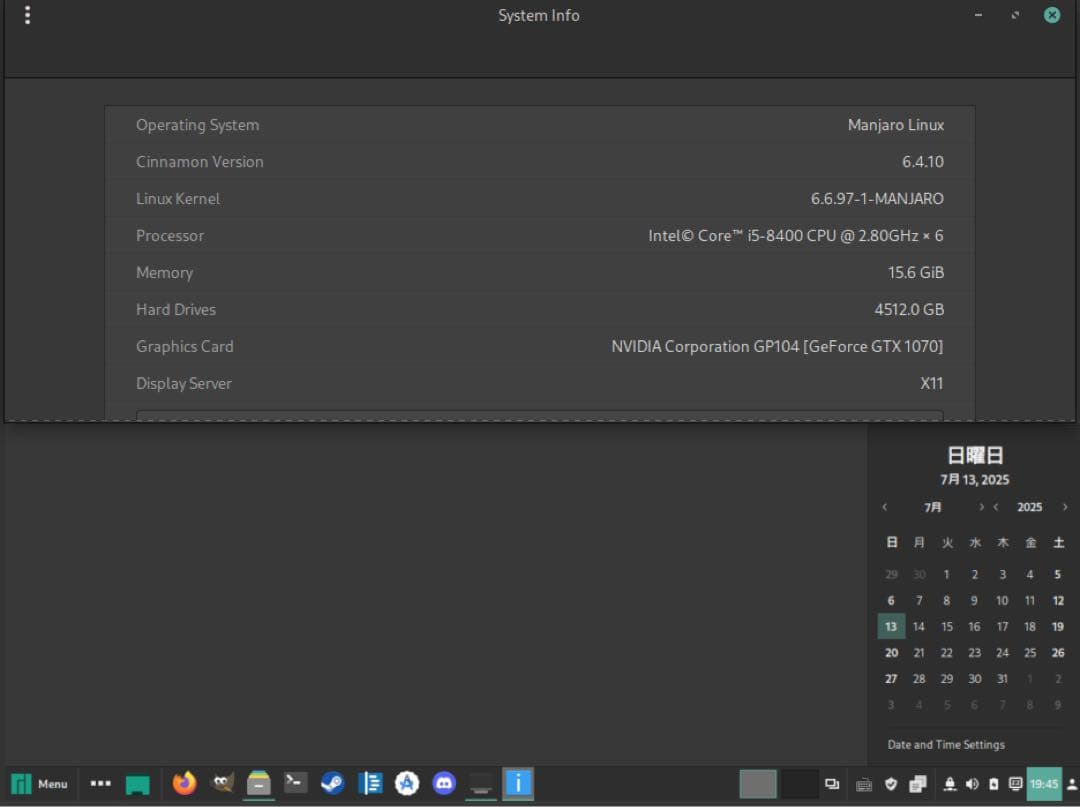Open Firefox from the taskbar

pos(184,784)
